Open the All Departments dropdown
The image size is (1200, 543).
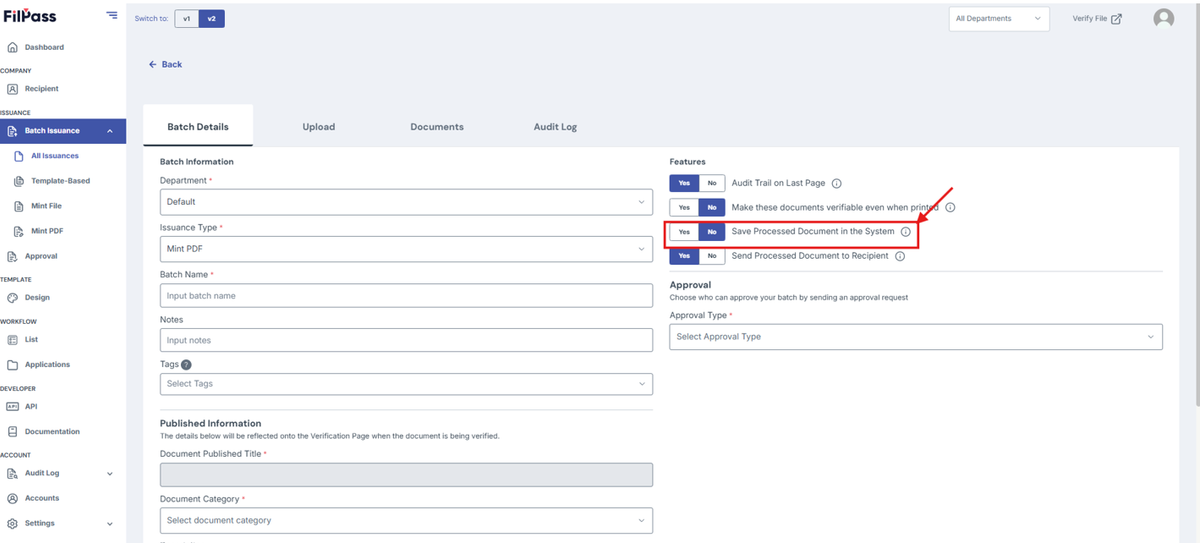click(998, 18)
